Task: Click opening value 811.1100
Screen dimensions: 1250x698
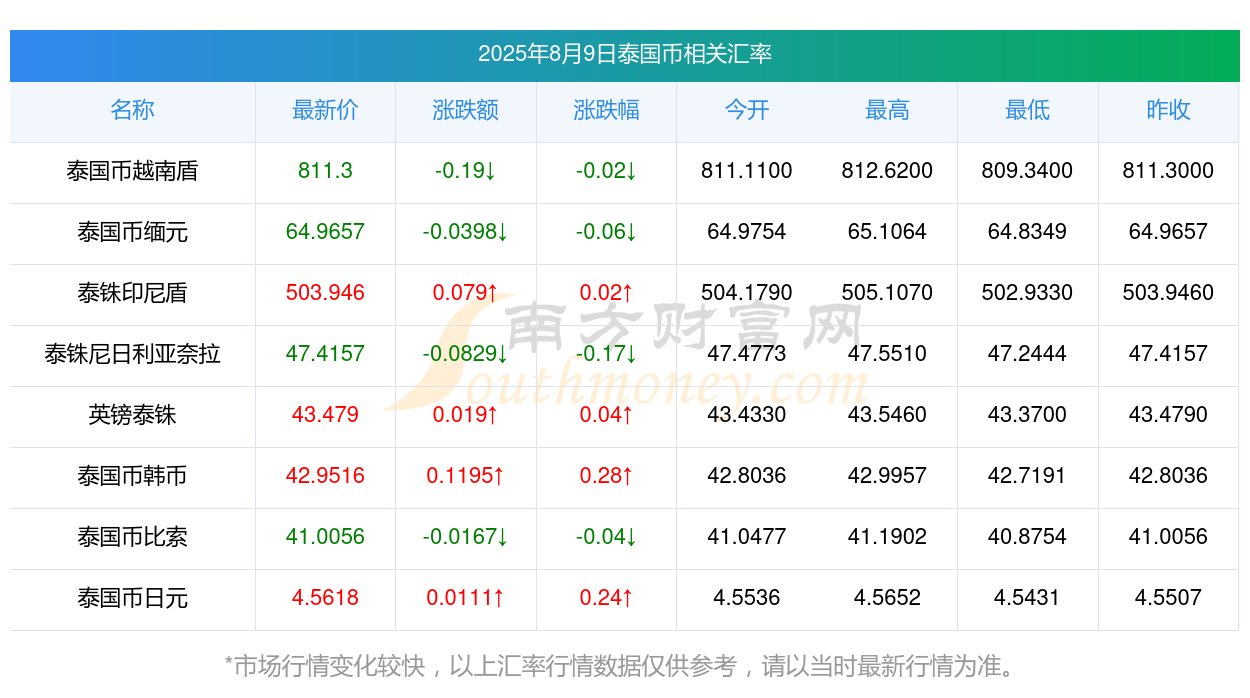Action: [747, 171]
